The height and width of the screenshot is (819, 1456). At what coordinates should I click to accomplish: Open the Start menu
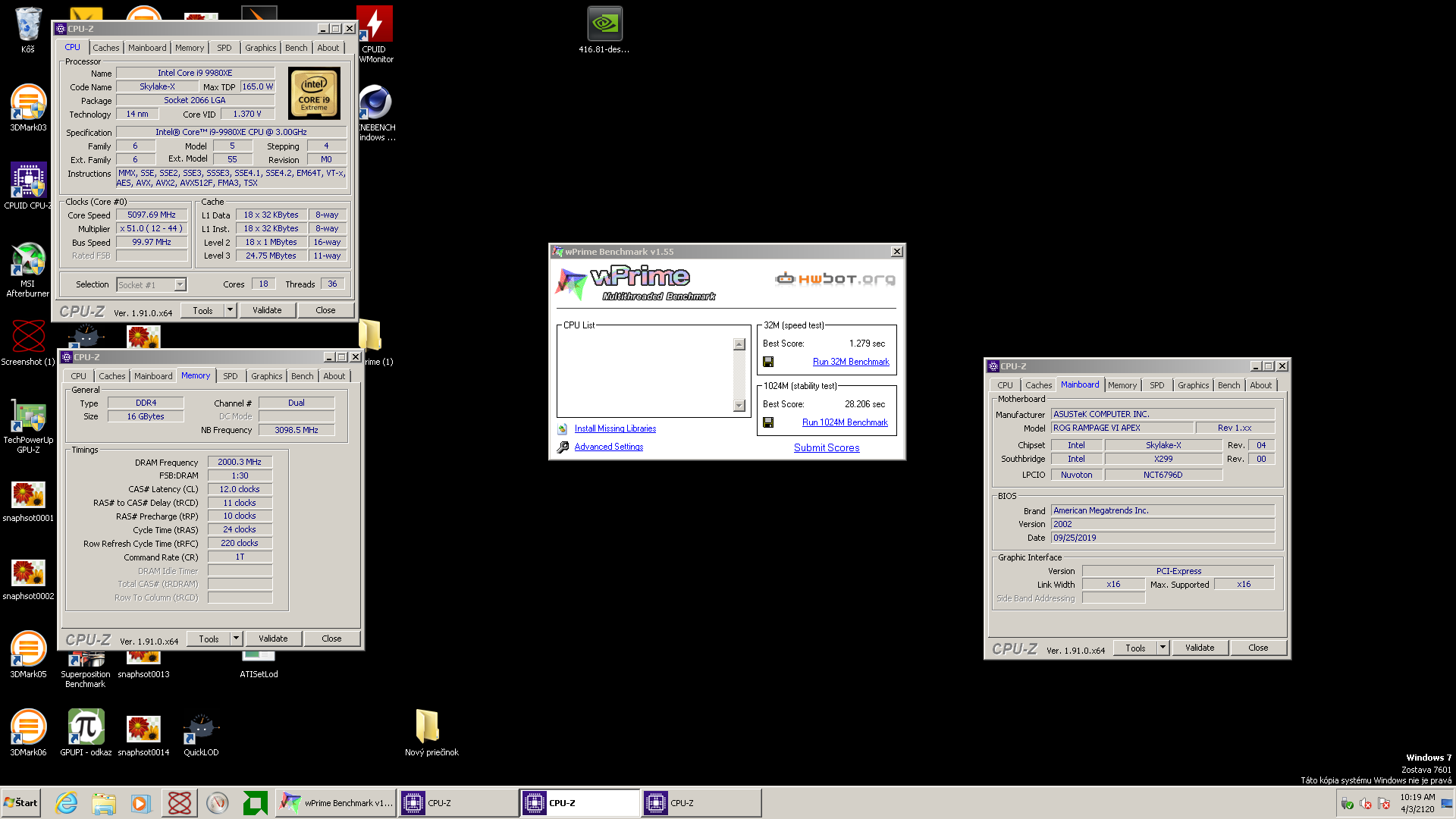click(21, 803)
